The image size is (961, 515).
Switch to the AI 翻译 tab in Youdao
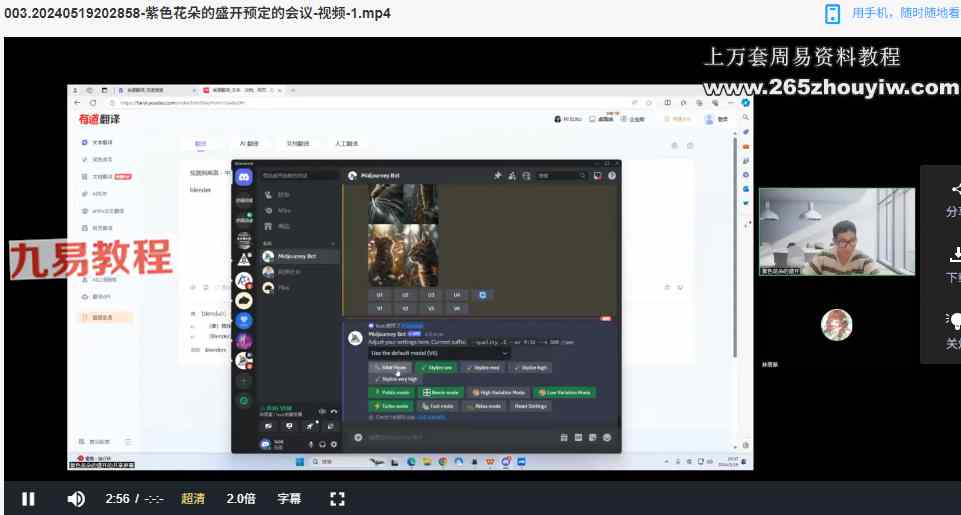(249, 144)
